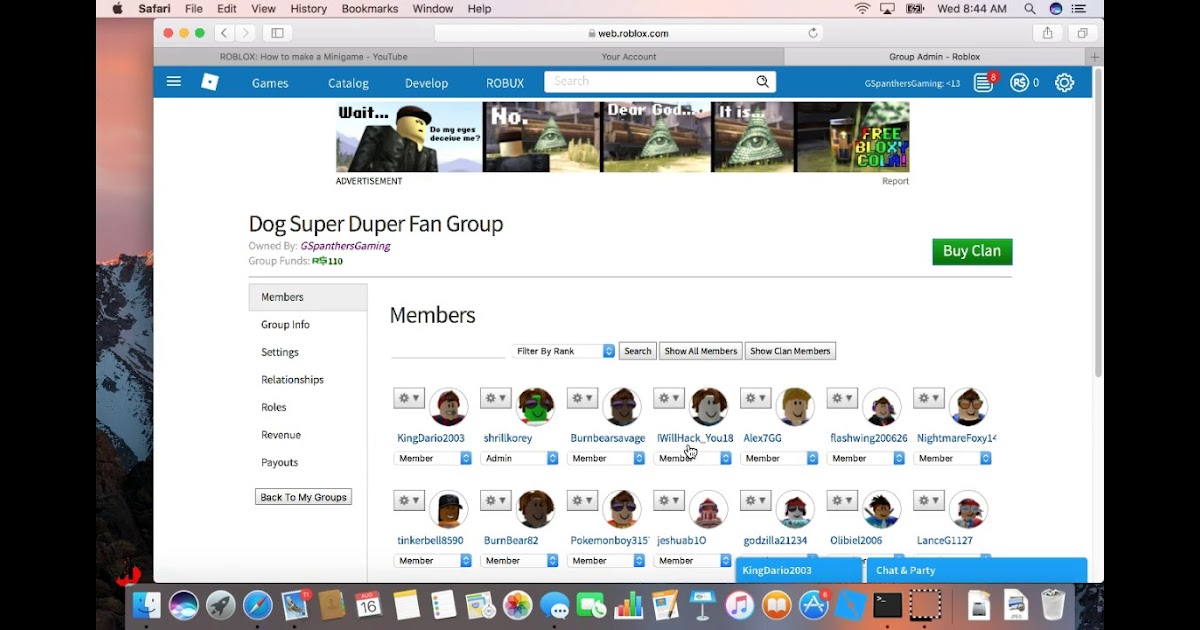Open the History menu
The image size is (1200, 630).
[308, 9]
